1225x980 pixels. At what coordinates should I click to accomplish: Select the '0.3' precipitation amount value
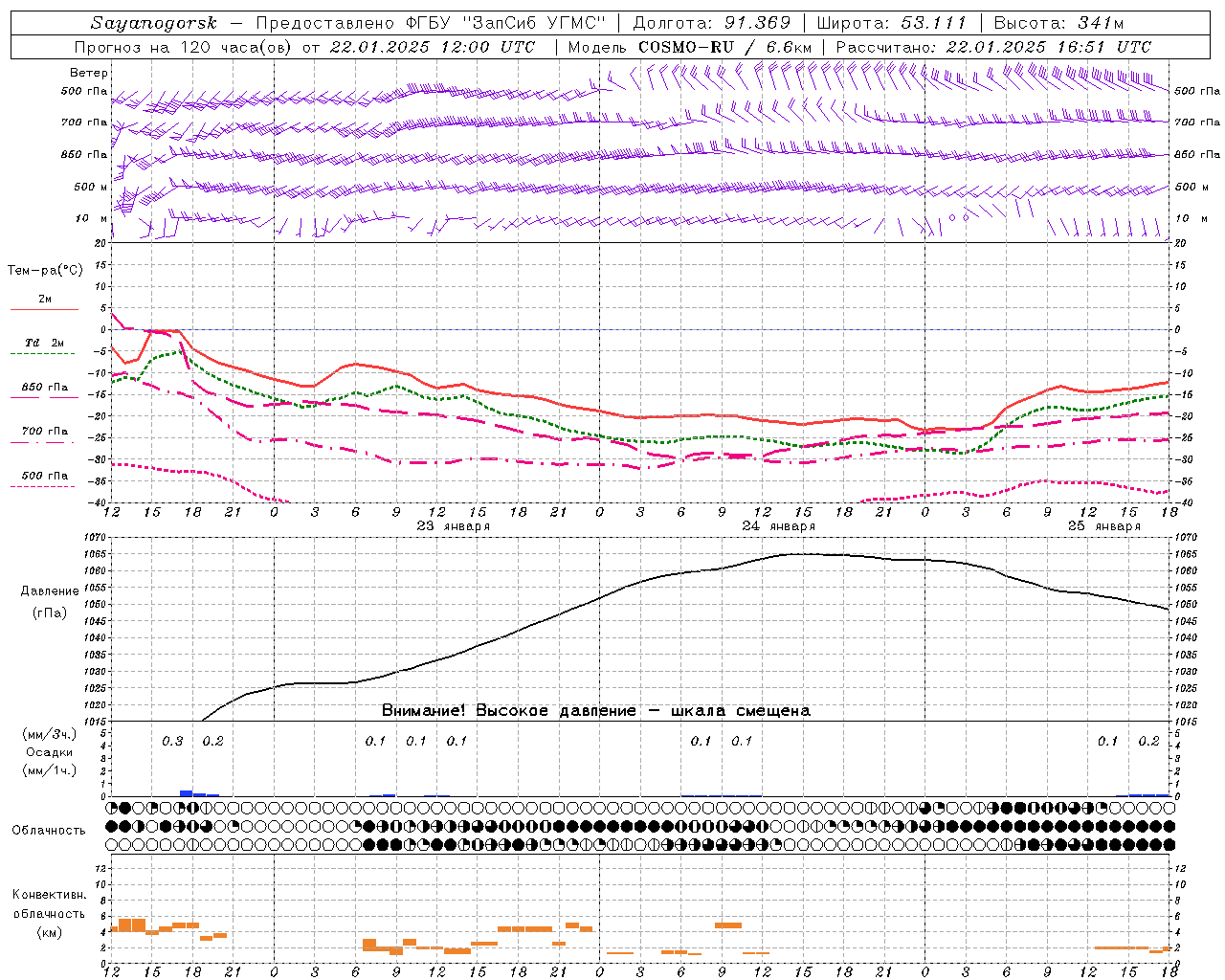point(172,742)
